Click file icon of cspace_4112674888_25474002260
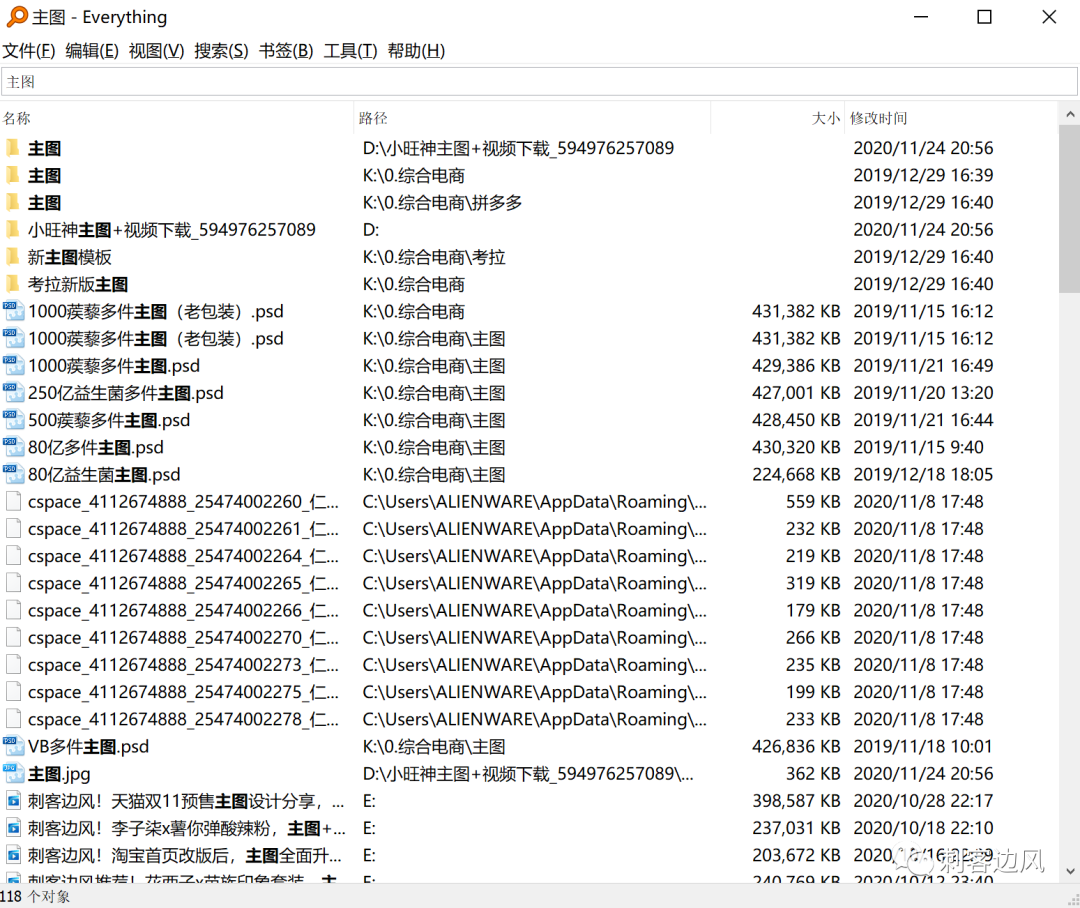Image resolution: width=1080 pixels, height=908 pixels. point(13,502)
